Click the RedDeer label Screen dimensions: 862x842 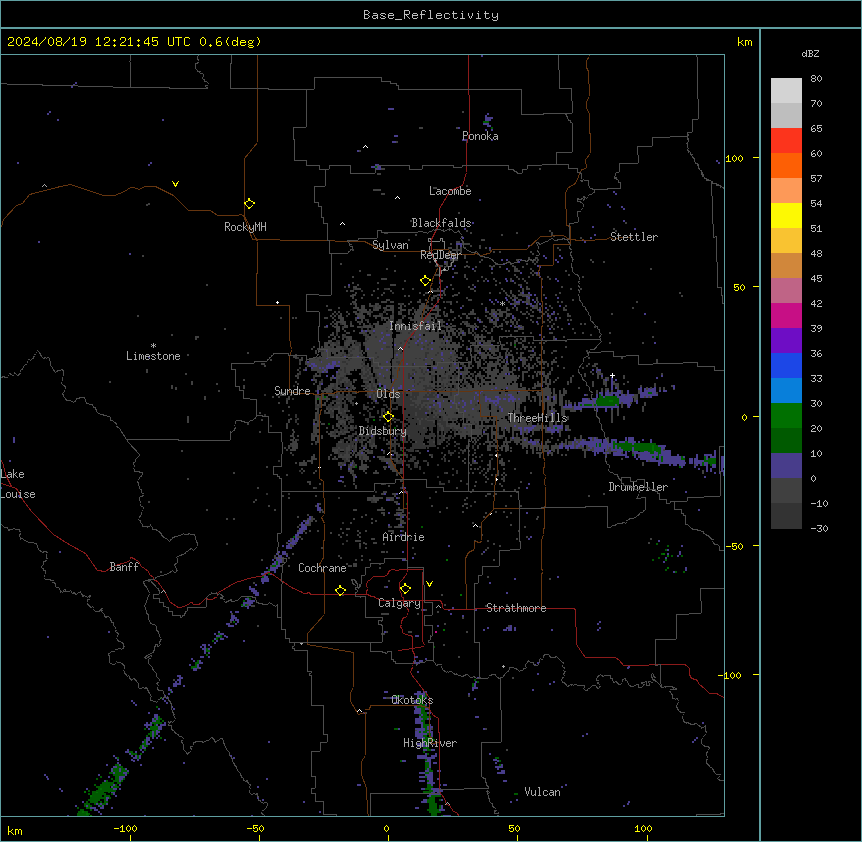440,254
